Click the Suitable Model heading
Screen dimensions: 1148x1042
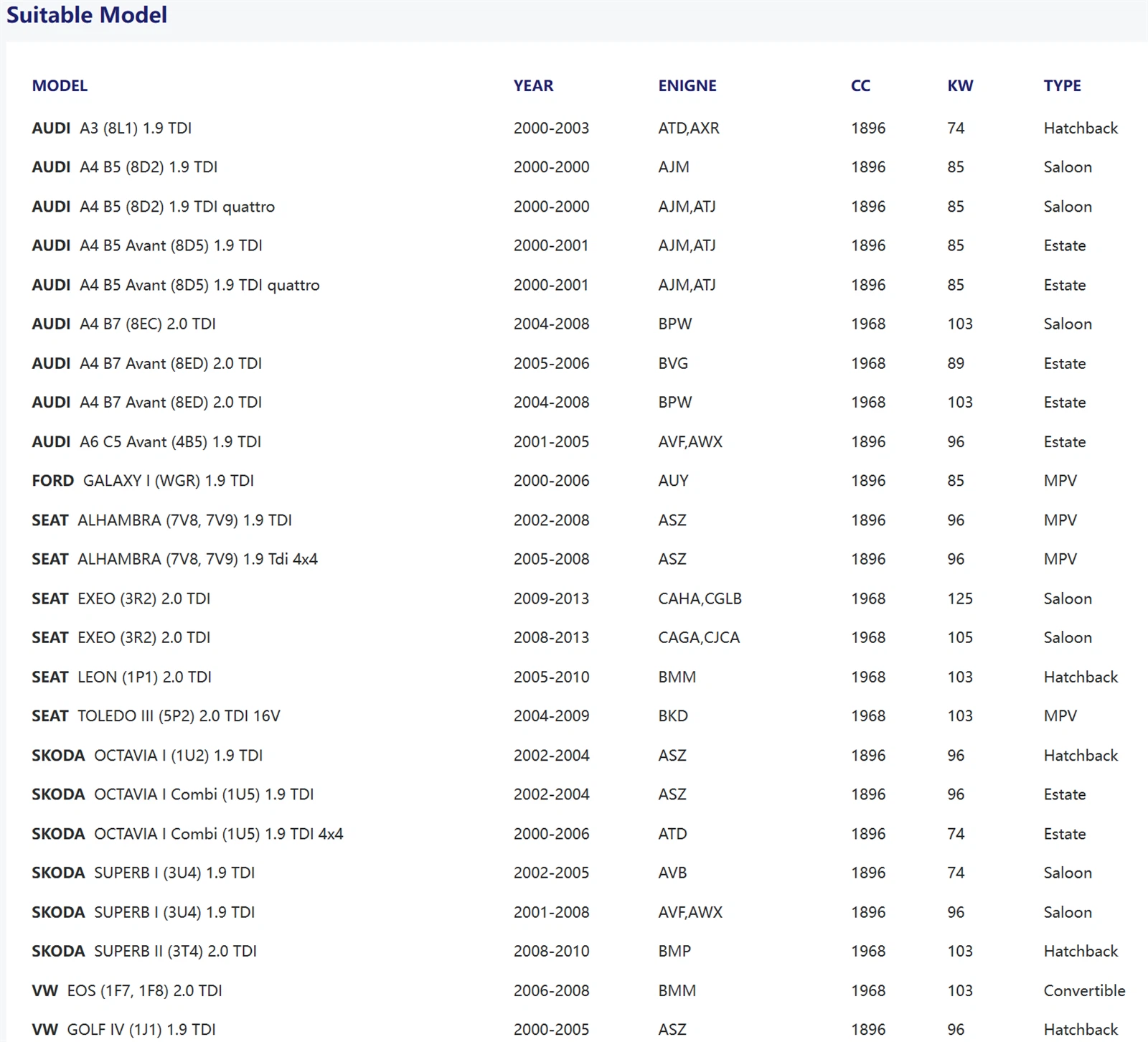(x=87, y=15)
